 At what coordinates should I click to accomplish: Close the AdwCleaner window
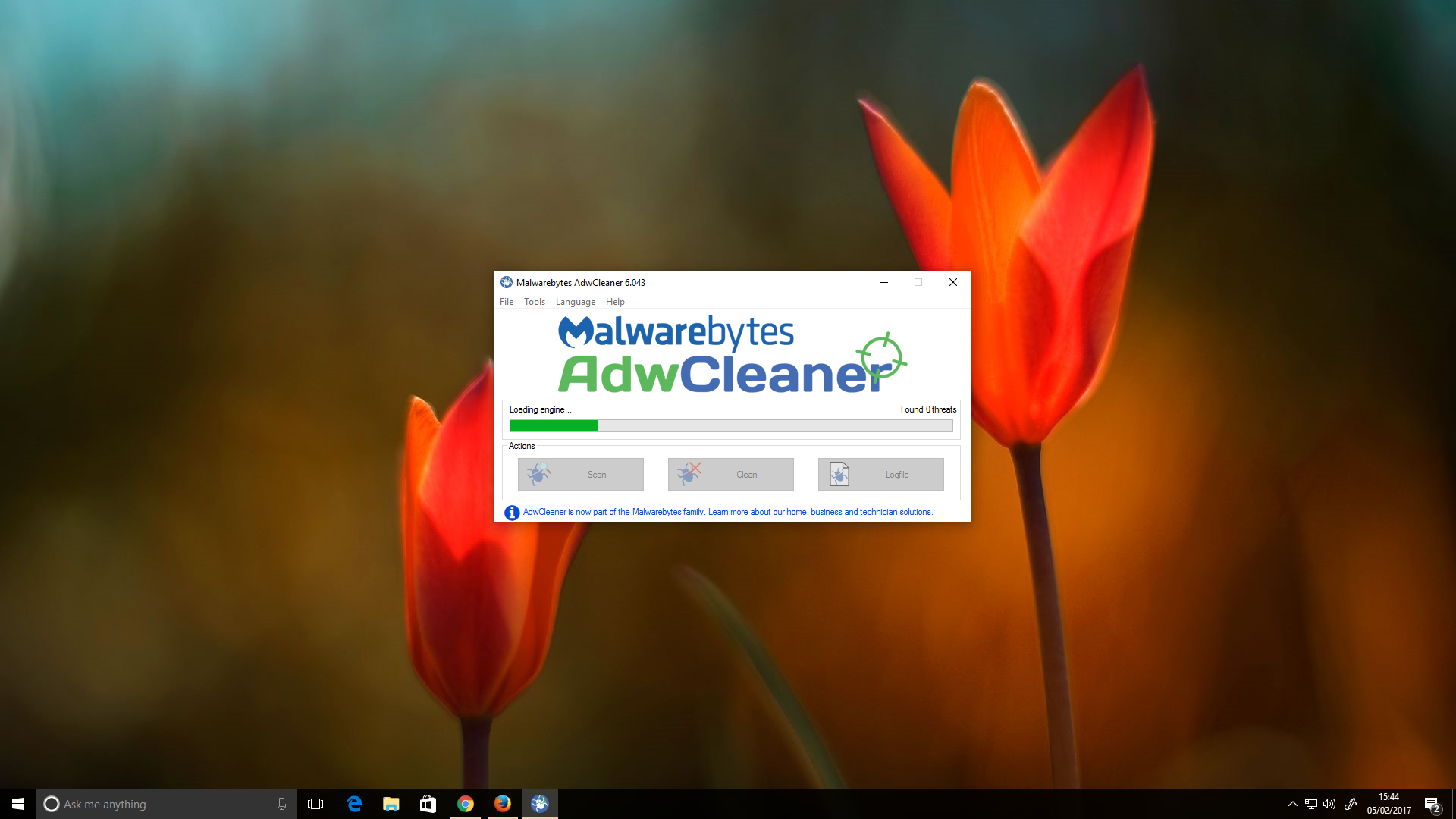[x=953, y=282]
